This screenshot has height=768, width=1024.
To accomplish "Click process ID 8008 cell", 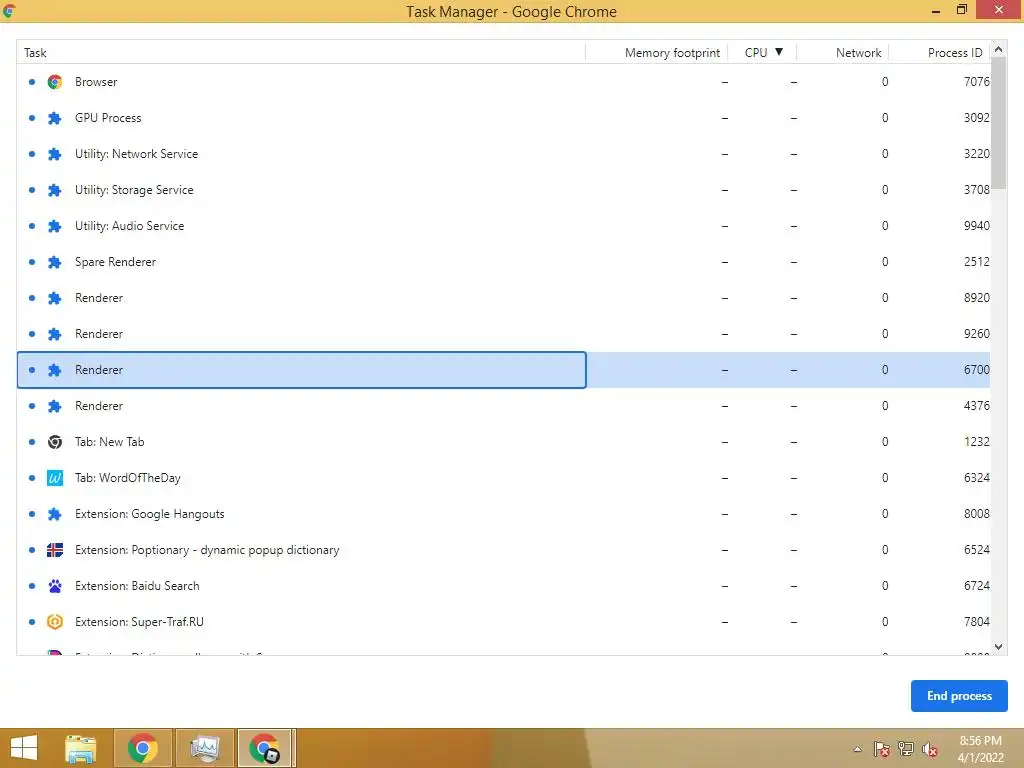I will click(x=976, y=514).
